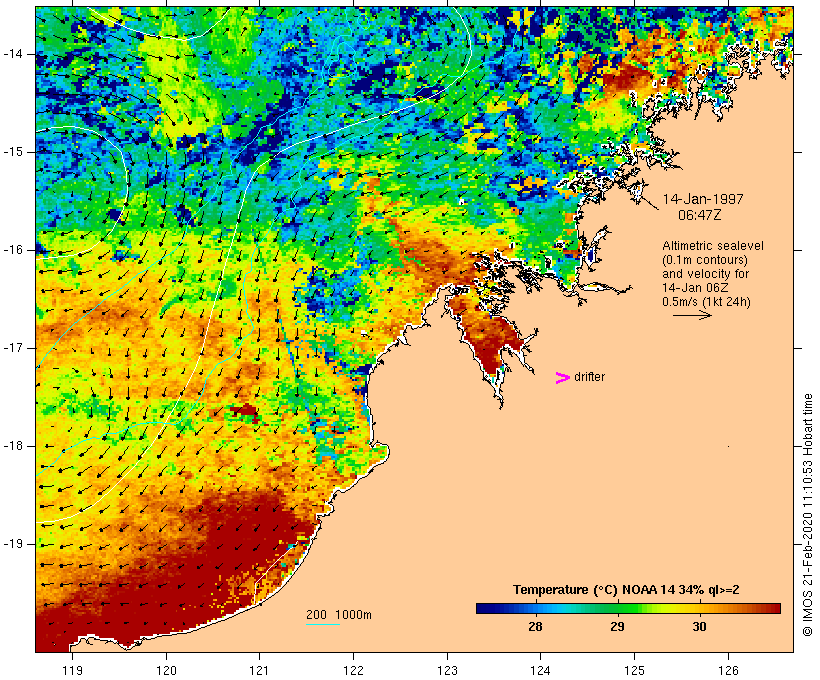Screen dimensions: 820x680
Task: Click the longitude axis label '120'
Action: point(166,670)
